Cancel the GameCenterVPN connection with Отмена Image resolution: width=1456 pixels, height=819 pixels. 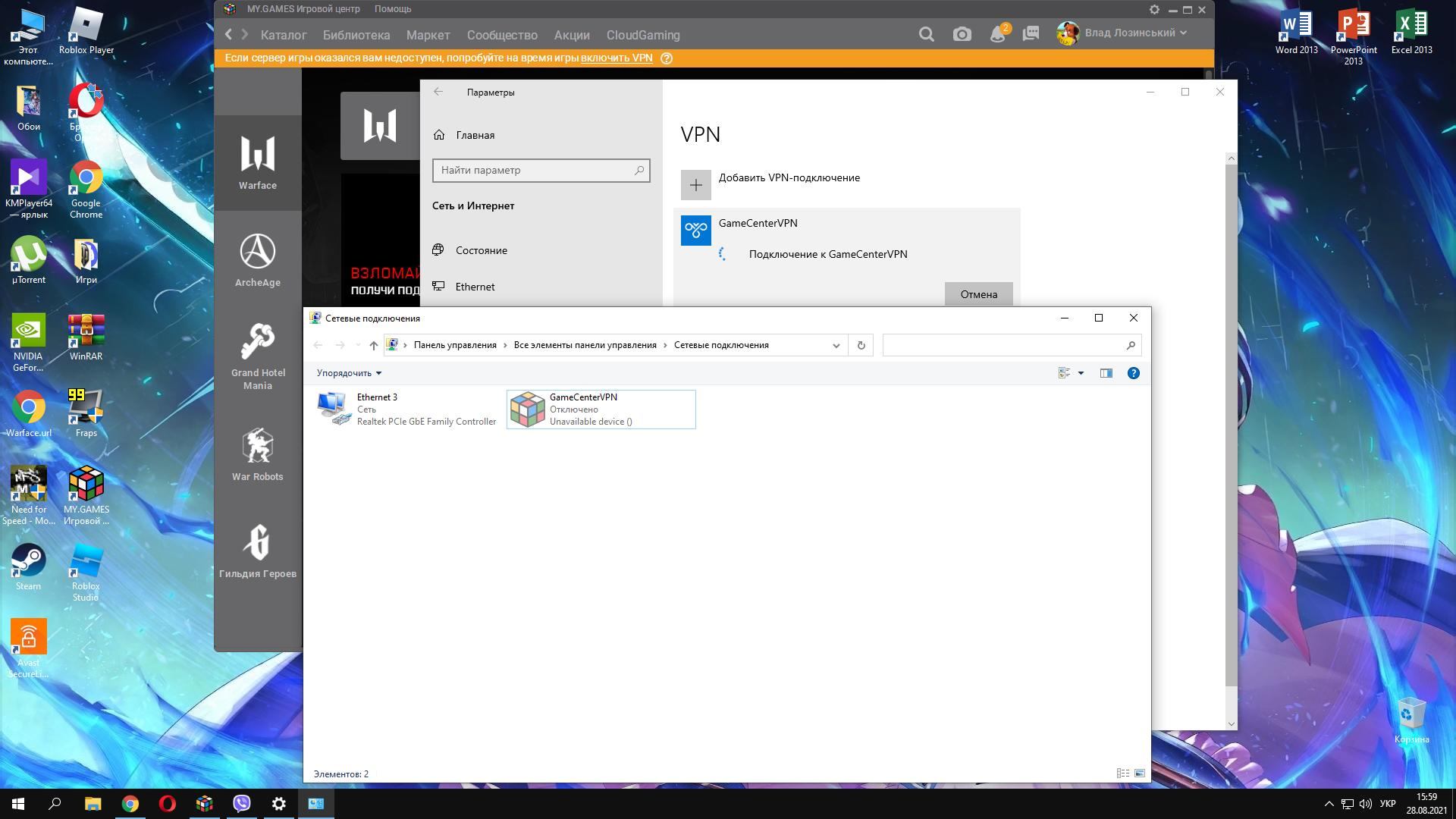[978, 294]
